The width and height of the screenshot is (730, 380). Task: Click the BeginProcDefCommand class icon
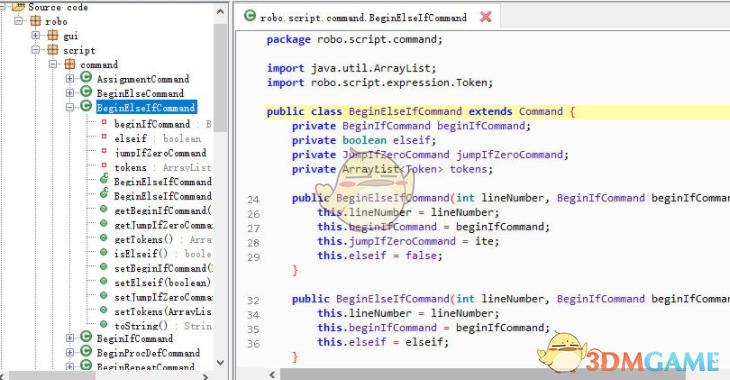click(86, 351)
